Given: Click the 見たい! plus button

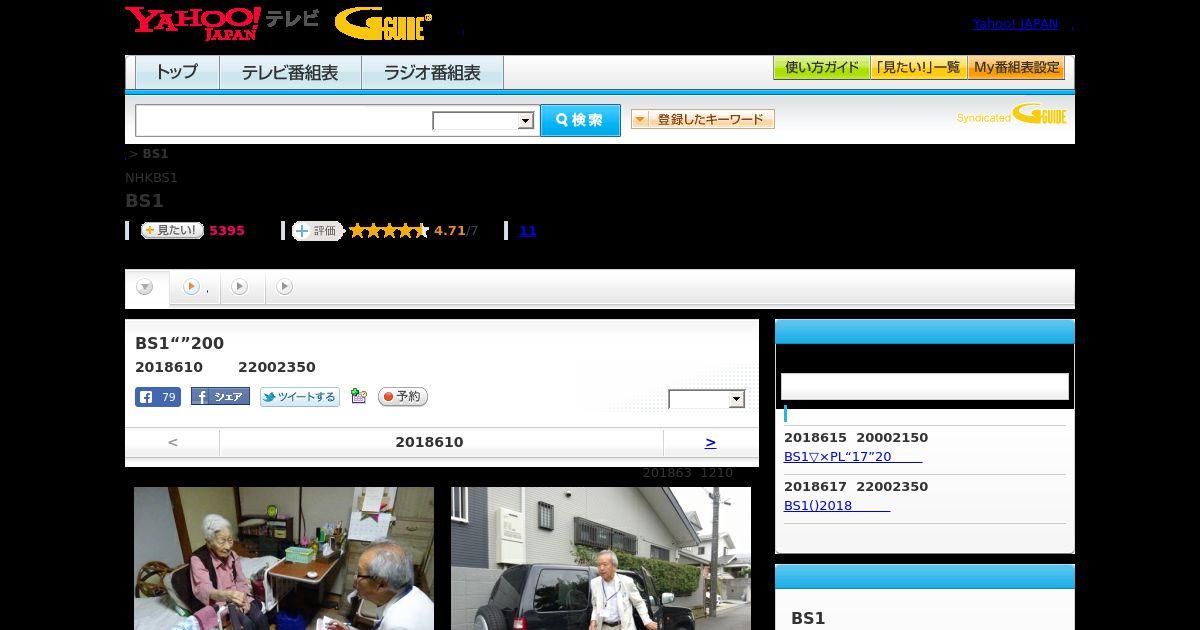Looking at the screenshot, I should (172, 230).
